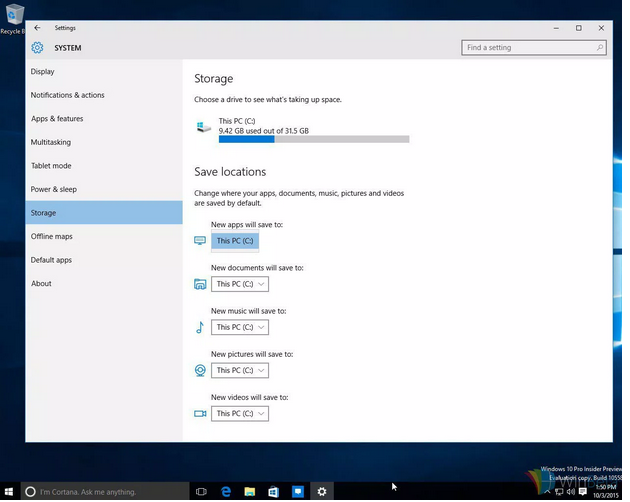Expand the New videos save location dropdown
The width and height of the screenshot is (630, 502).
pyautogui.click(x=239, y=413)
